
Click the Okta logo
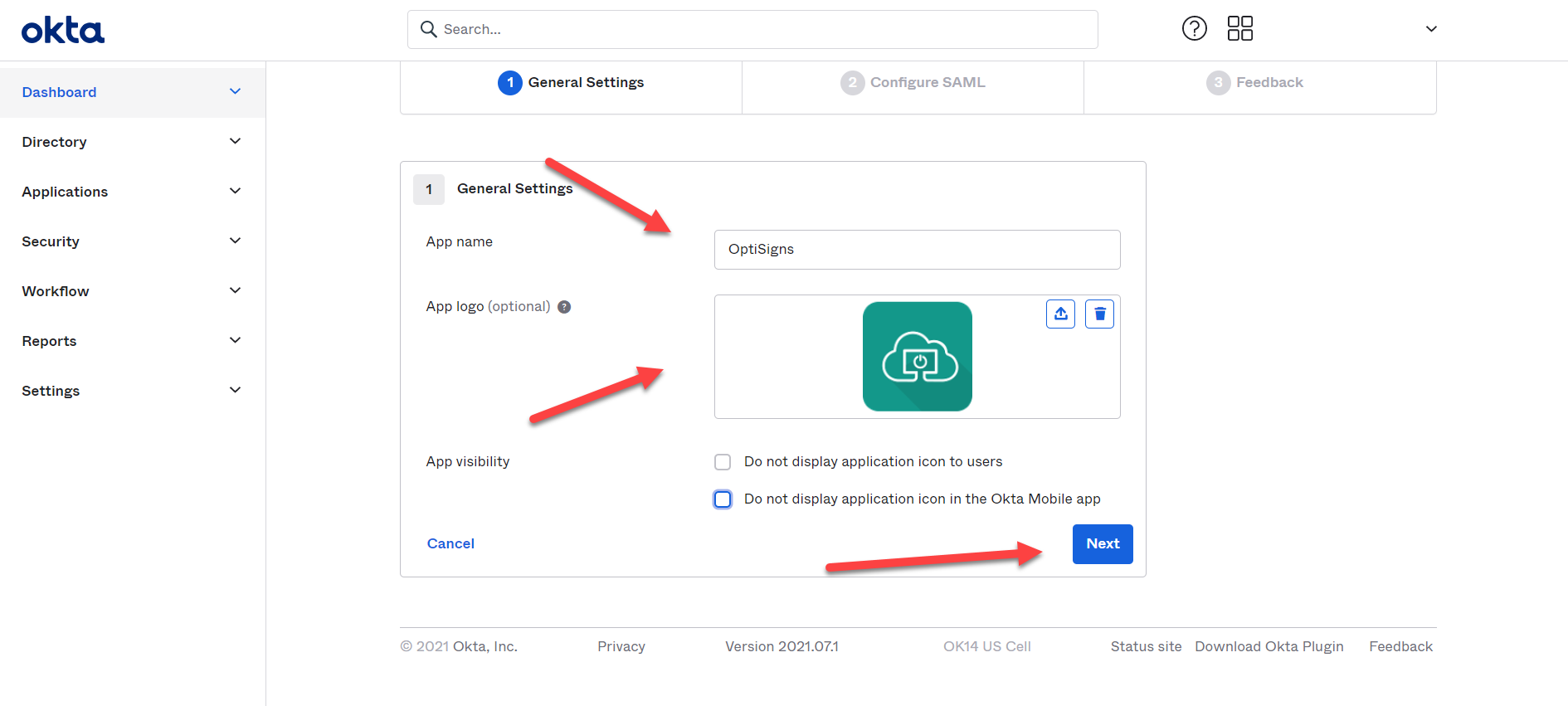coord(63,31)
